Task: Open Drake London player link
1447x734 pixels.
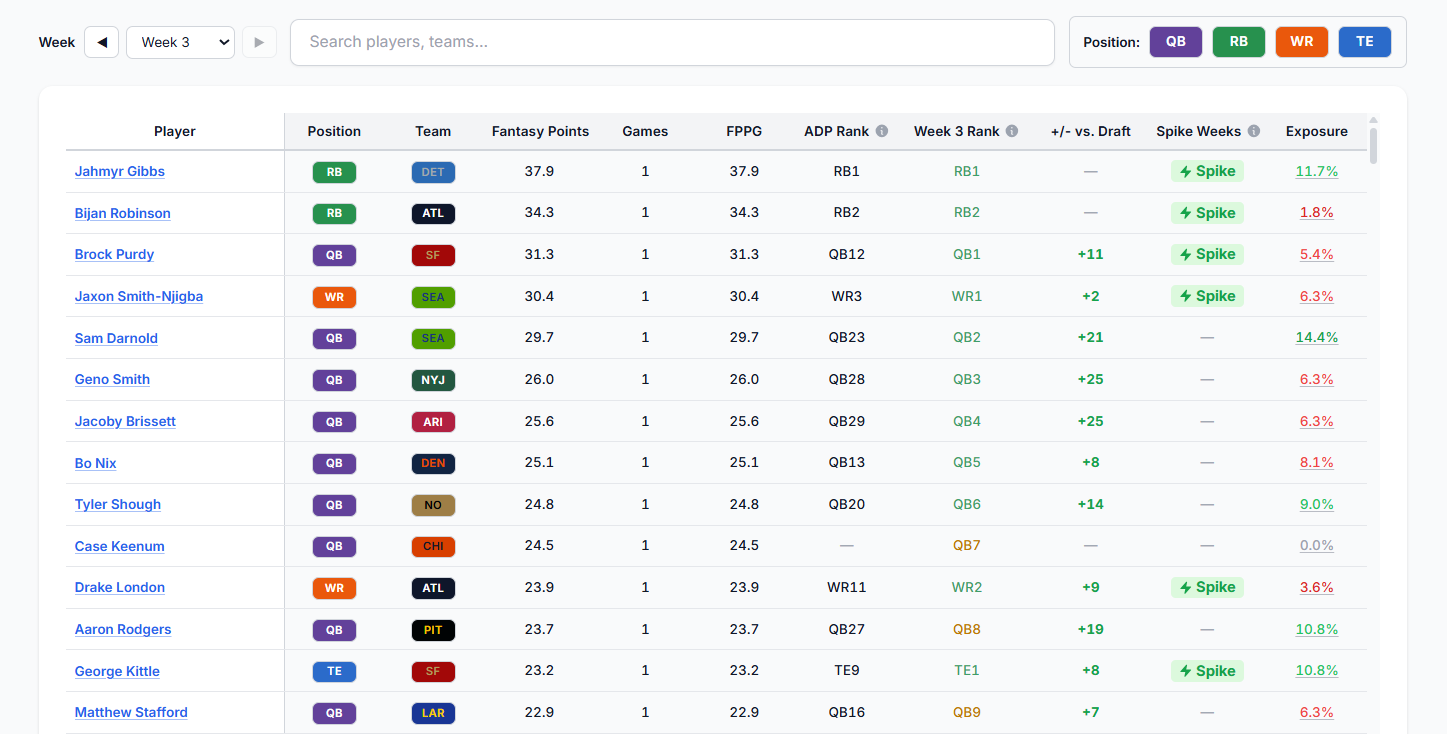Action: (120, 587)
